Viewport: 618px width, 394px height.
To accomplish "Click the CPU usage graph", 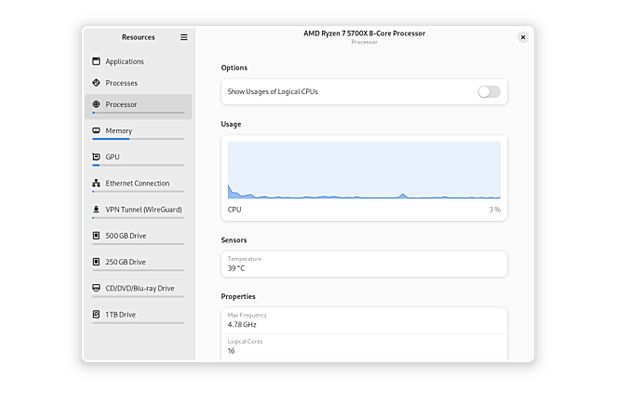I will coord(364,170).
